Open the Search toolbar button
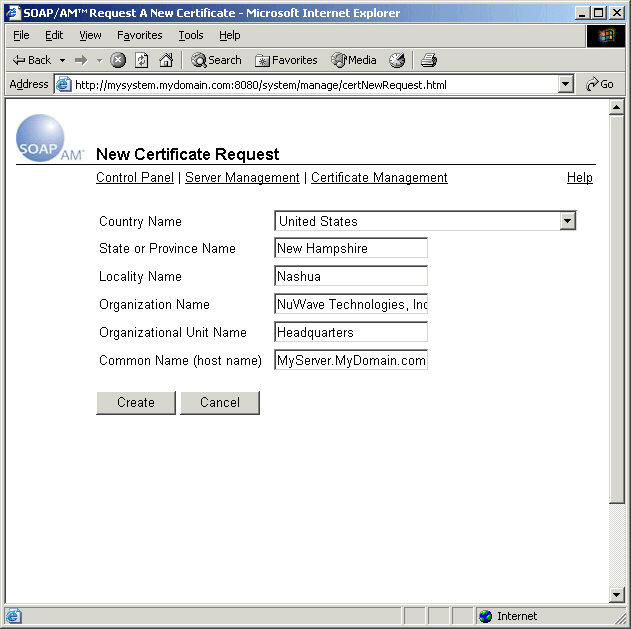This screenshot has width=631, height=629. coord(216,60)
